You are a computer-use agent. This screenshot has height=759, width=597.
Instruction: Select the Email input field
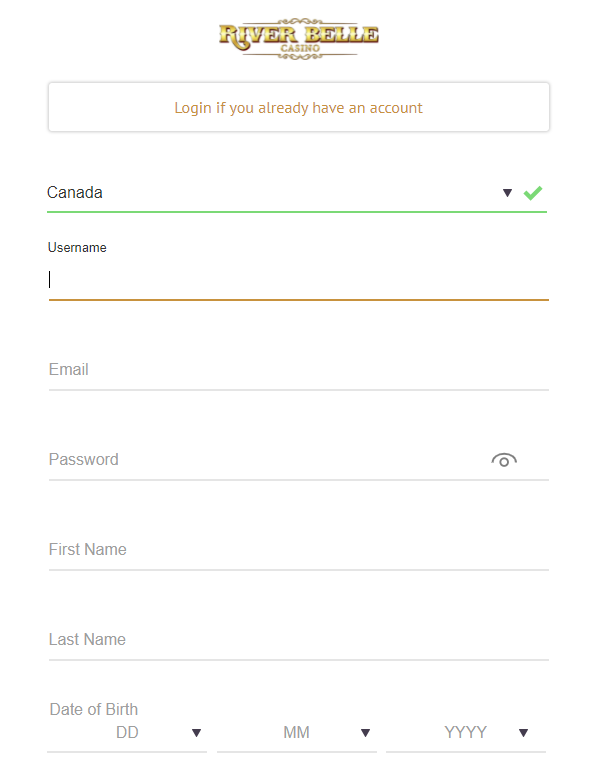point(299,370)
